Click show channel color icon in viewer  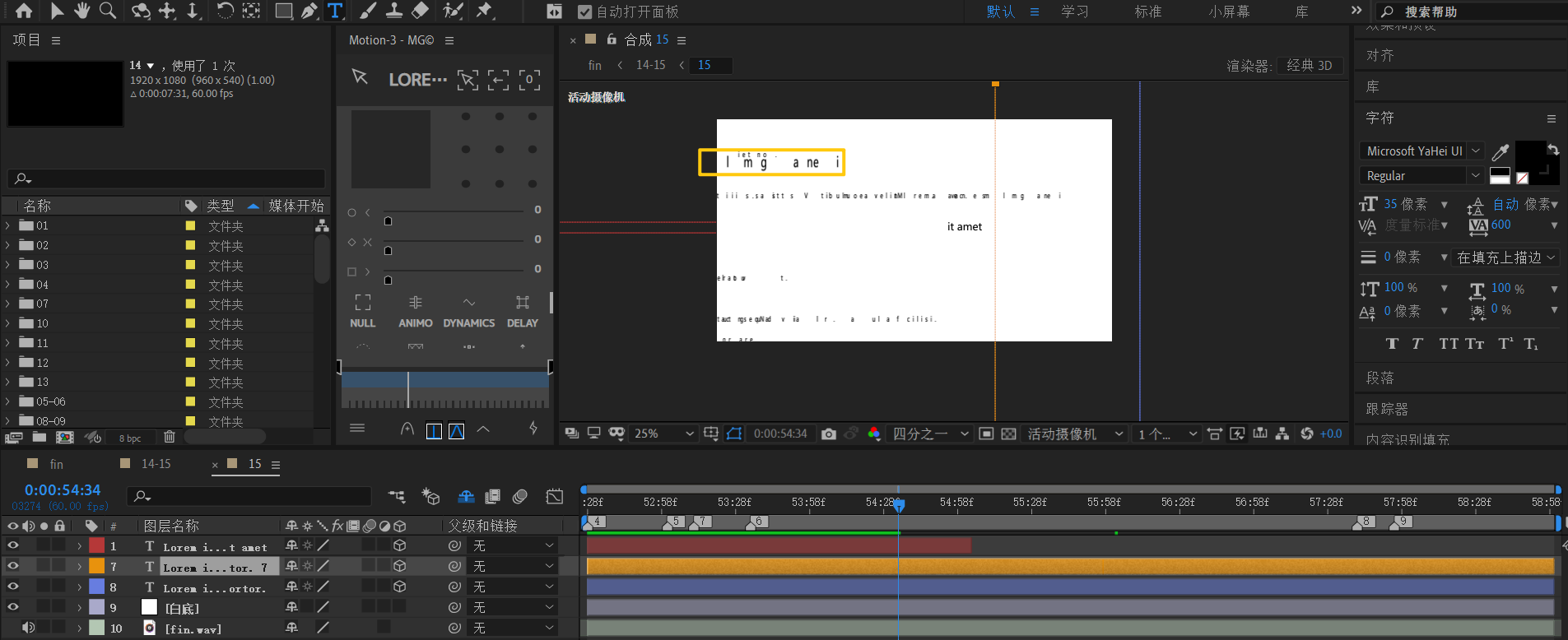pyautogui.click(x=874, y=434)
